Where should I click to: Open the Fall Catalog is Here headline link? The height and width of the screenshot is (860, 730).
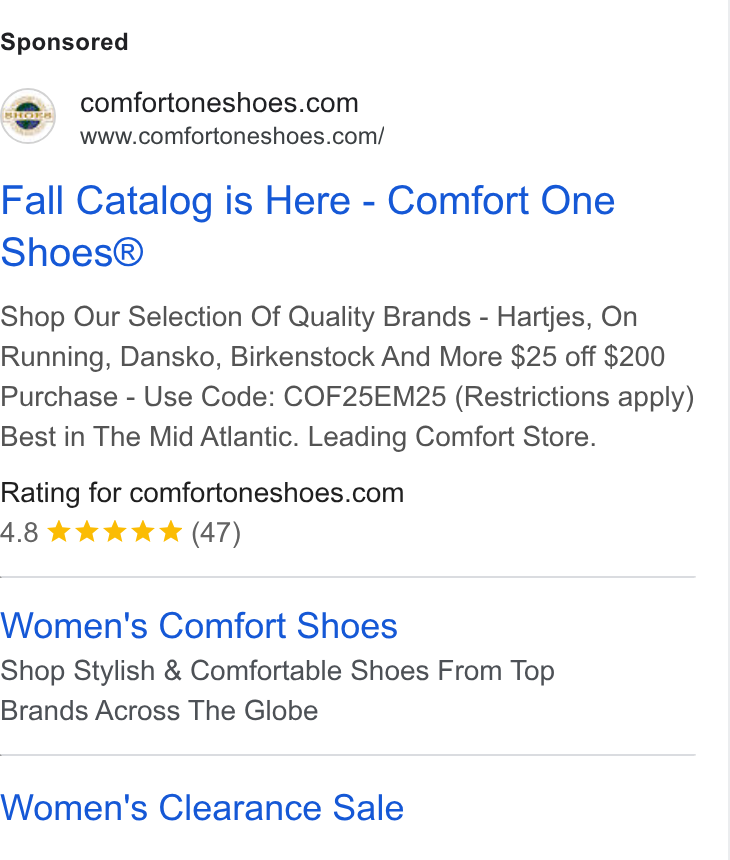308,226
